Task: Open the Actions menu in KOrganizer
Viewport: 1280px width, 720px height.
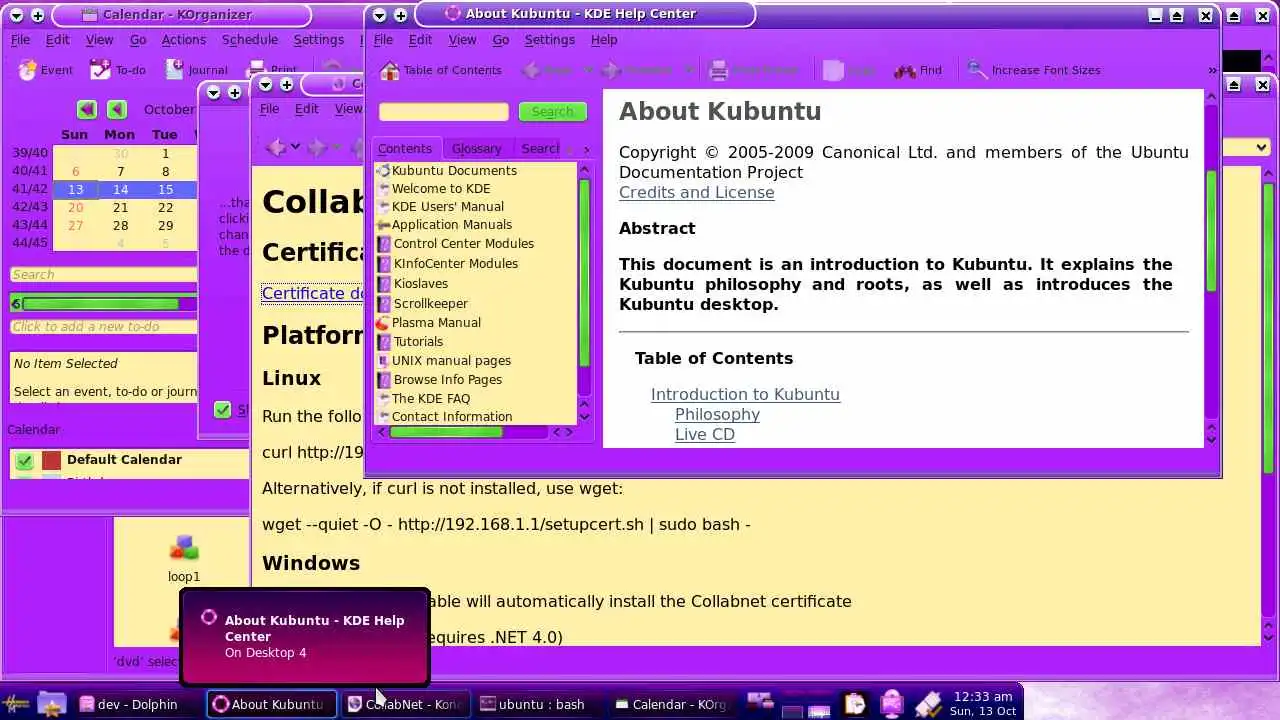Action: point(184,39)
